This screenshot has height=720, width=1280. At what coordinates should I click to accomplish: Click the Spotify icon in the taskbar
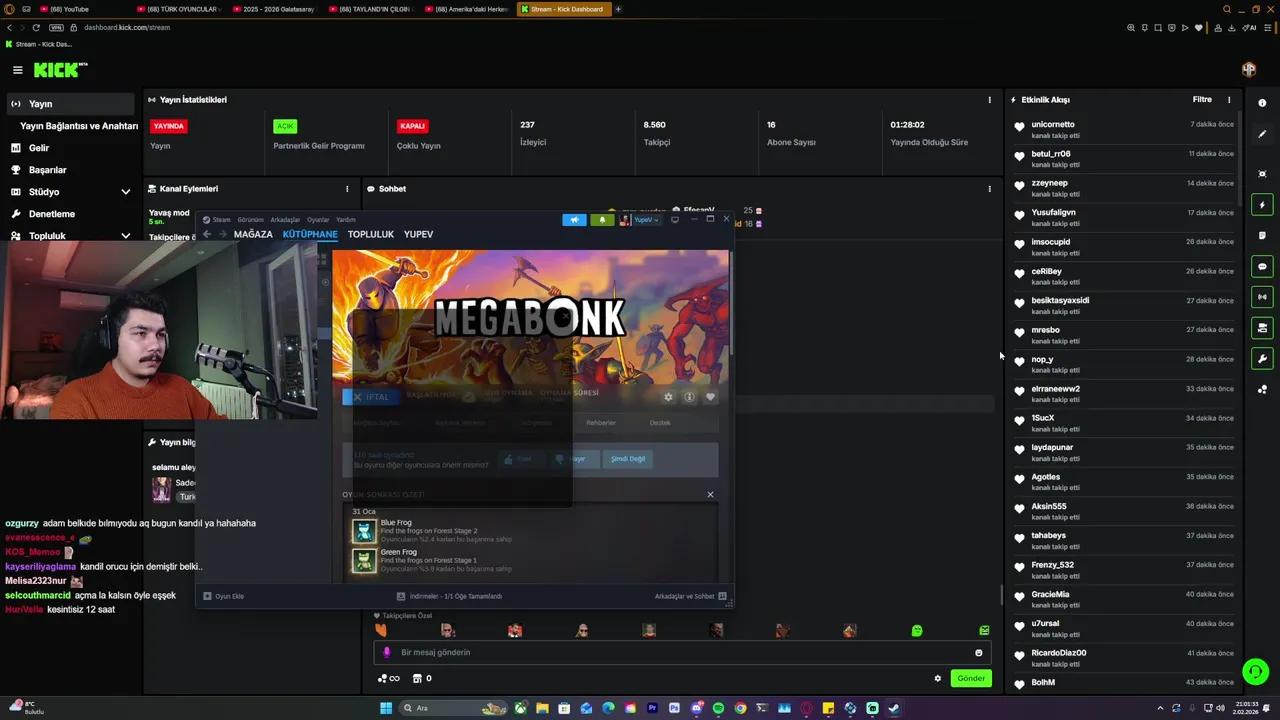[x=718, y=708]
